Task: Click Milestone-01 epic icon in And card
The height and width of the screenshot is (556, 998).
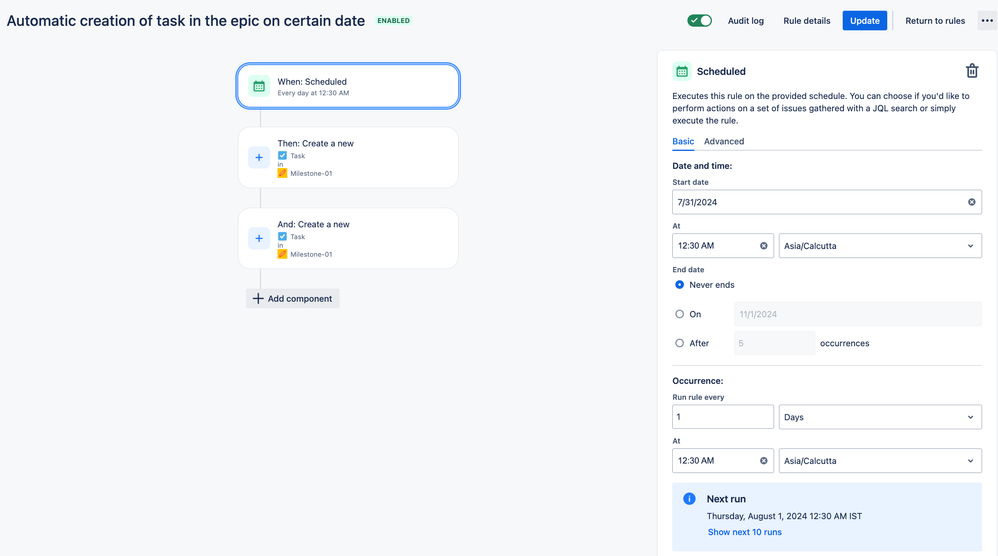Action: (282, 254)
